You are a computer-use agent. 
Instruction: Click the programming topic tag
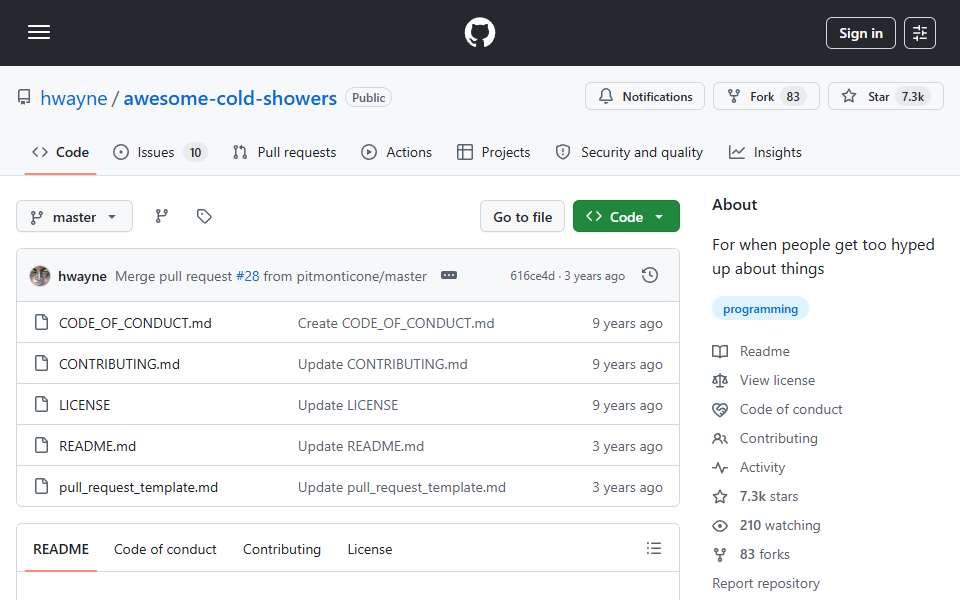coord(760,309)
